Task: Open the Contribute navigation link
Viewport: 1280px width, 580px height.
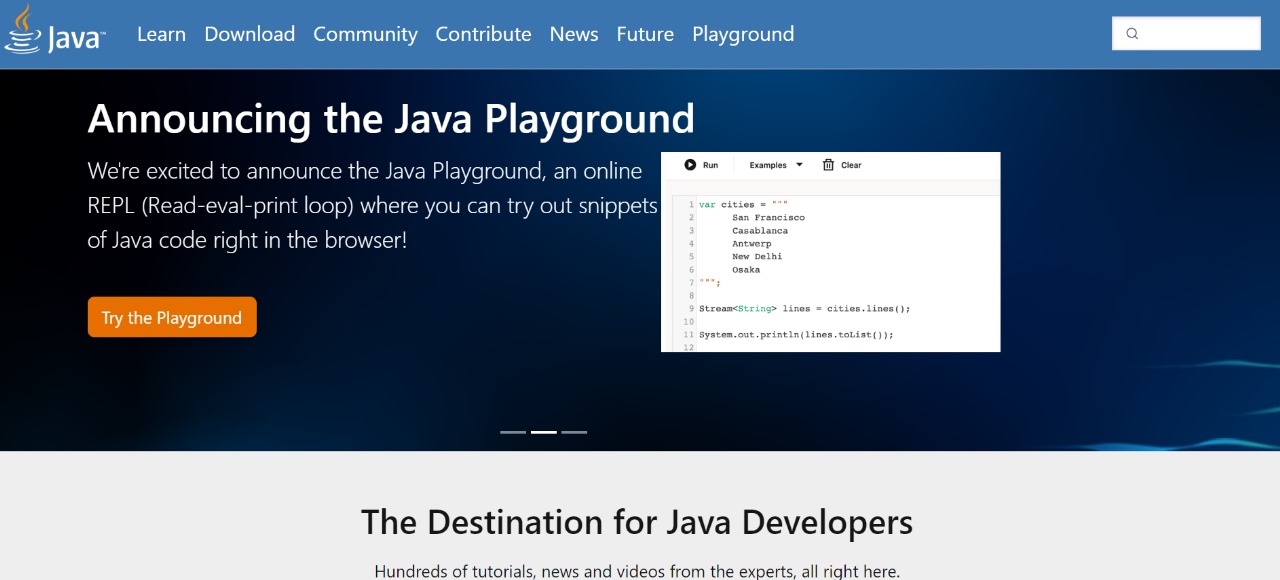Action: point(483,34)
